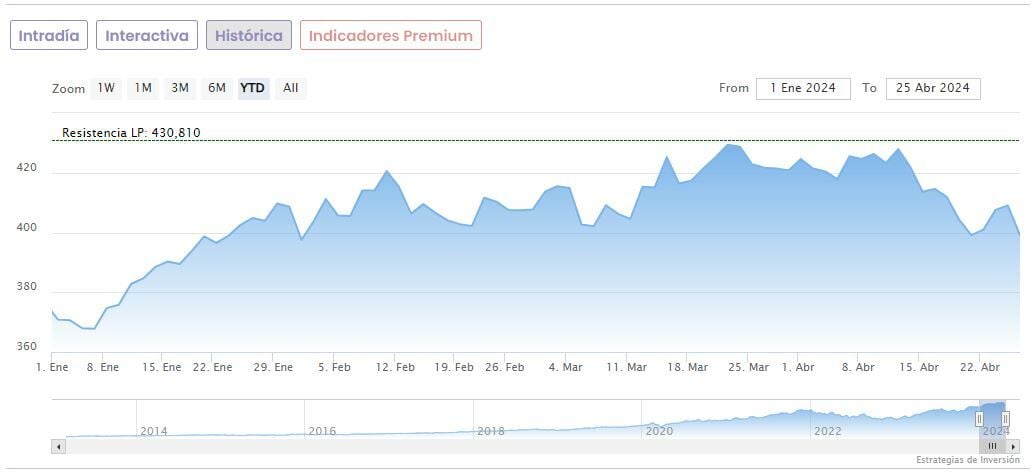Image resolution: width=1034 pixels, height=476 pixels.
Task: Click the right range handle in navigator
Action: (1005, 419)
